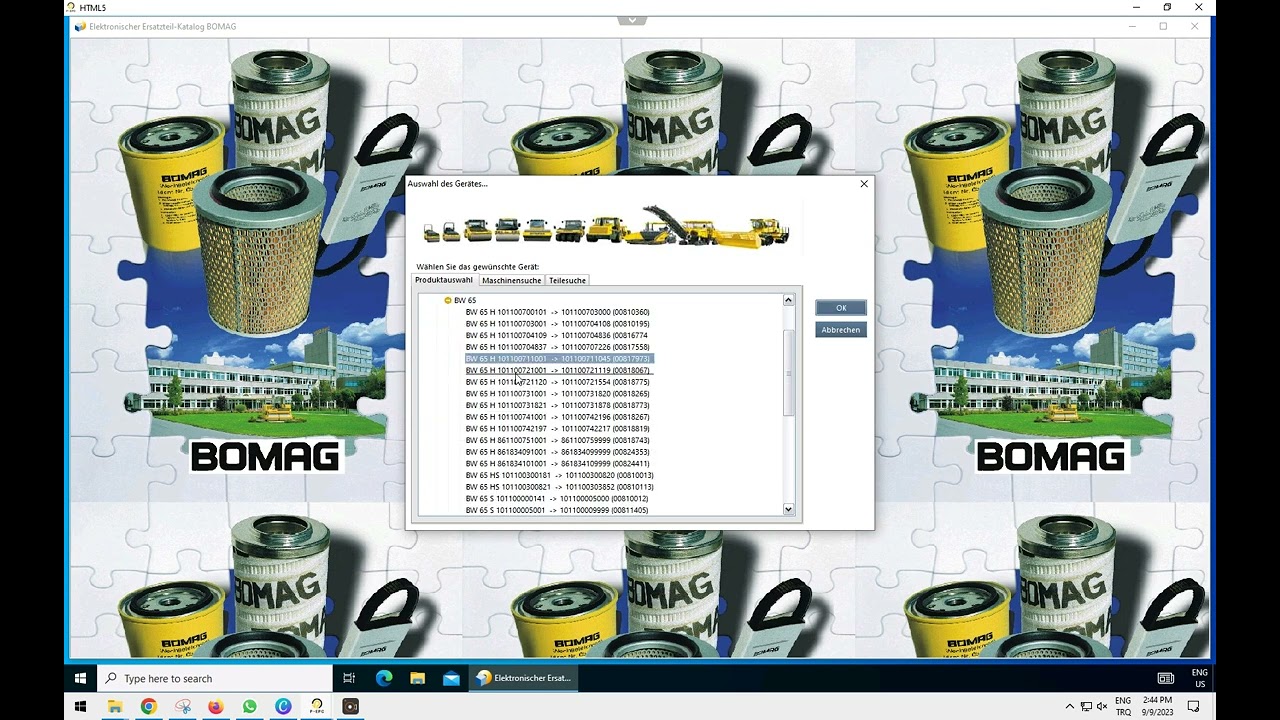The width and height of the screenshot is (1280, 720).
Task: Launch Firefox from outer taskbar
Action: (x=216, y=706)
